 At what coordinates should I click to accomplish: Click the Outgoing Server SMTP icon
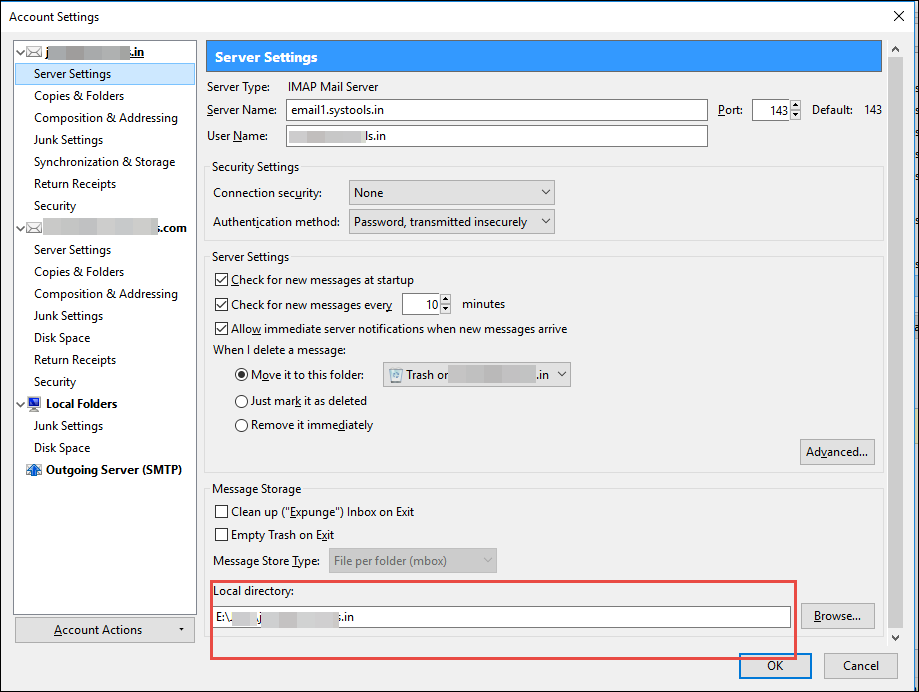34,470
